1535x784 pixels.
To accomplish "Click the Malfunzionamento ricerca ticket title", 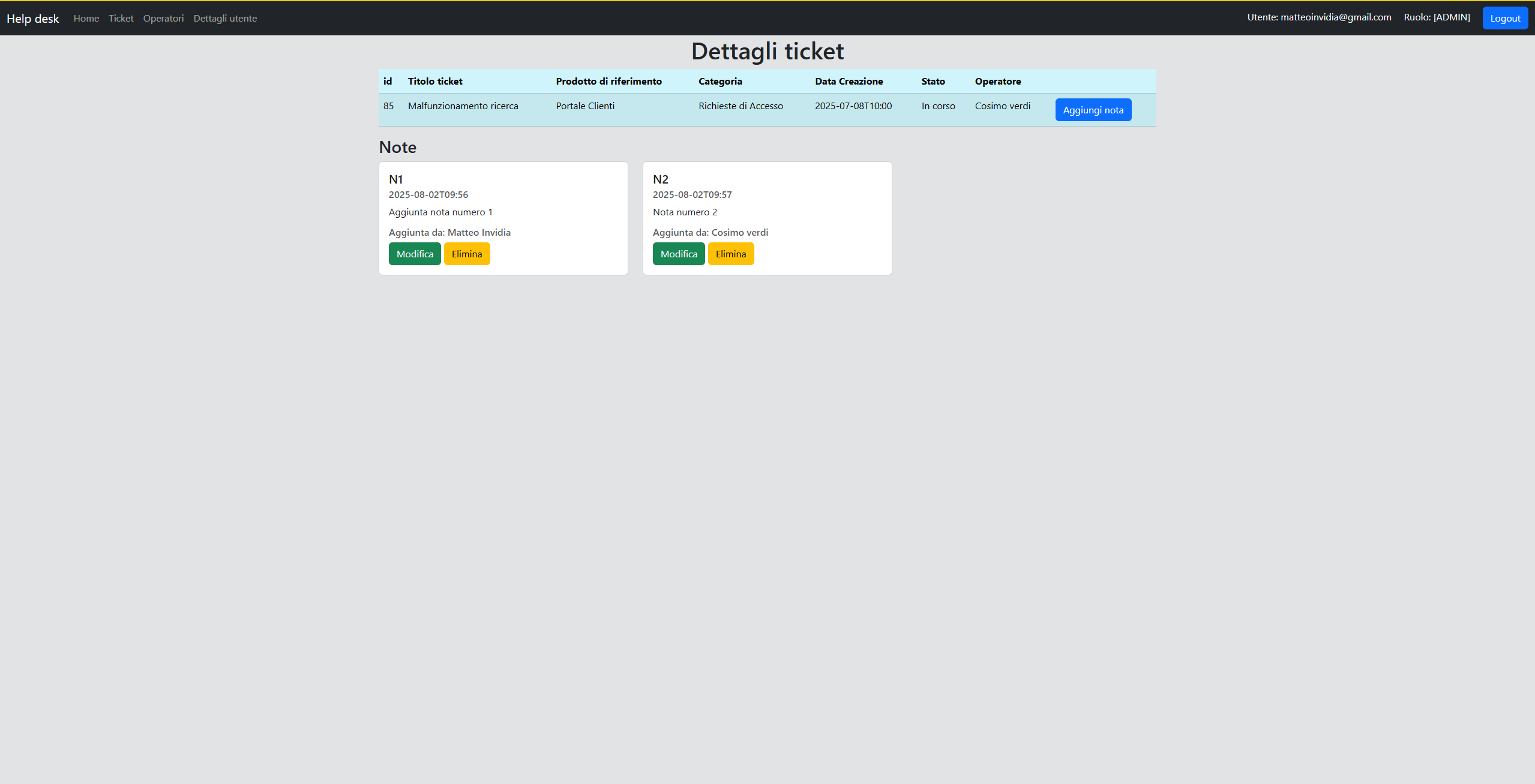I will tap(463, 106).
